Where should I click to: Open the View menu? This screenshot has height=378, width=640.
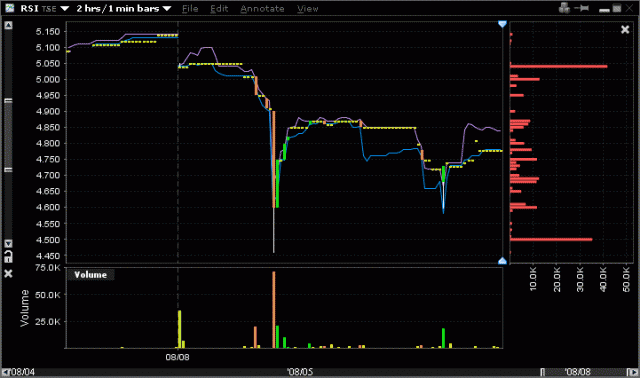coord(307,9)
